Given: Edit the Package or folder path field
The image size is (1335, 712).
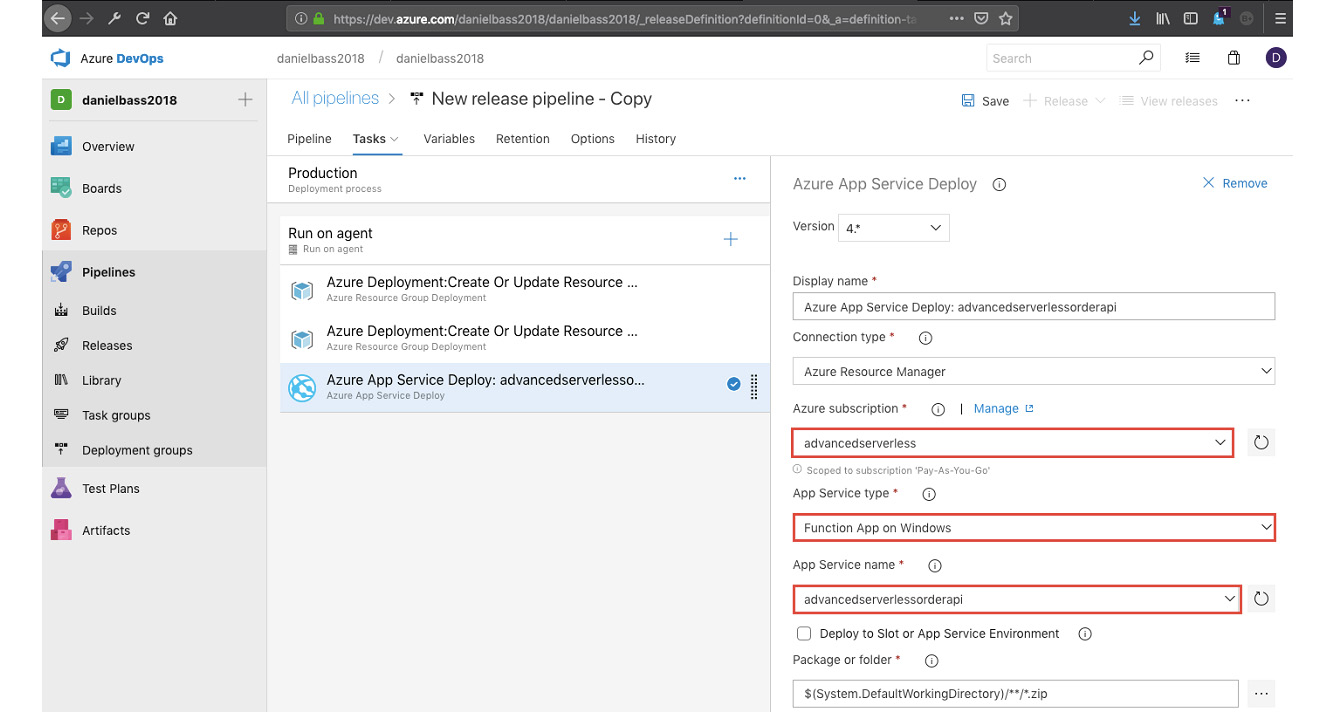Looking at the screenshot, I should [x=1016, y=693].
